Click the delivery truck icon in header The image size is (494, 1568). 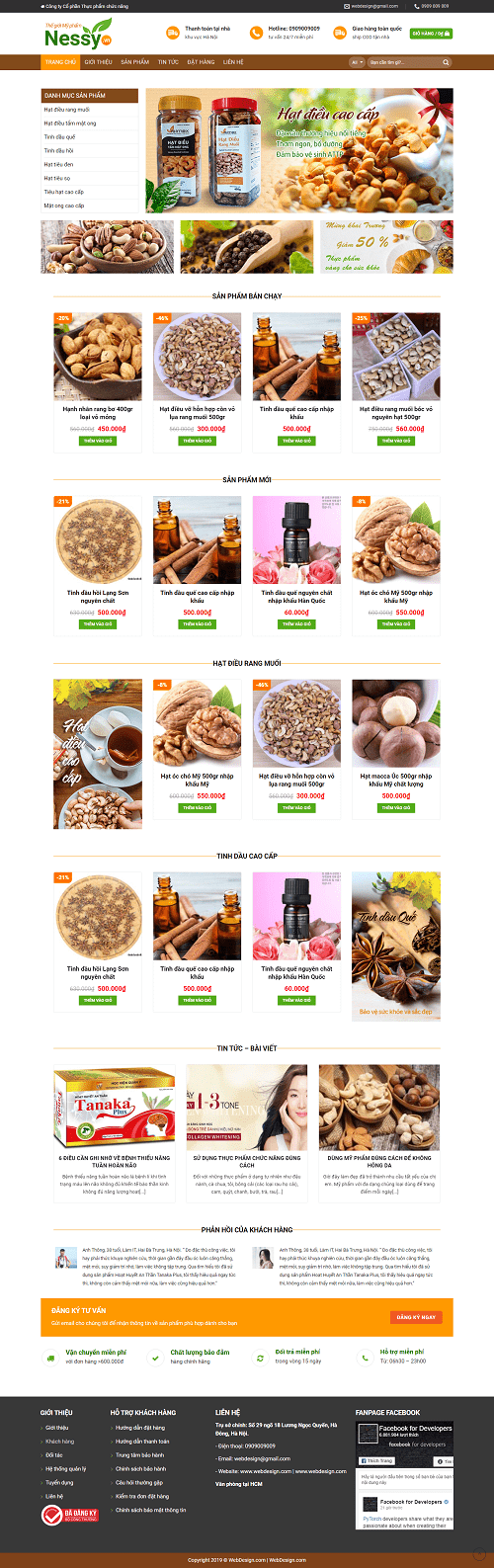point(173,33)
